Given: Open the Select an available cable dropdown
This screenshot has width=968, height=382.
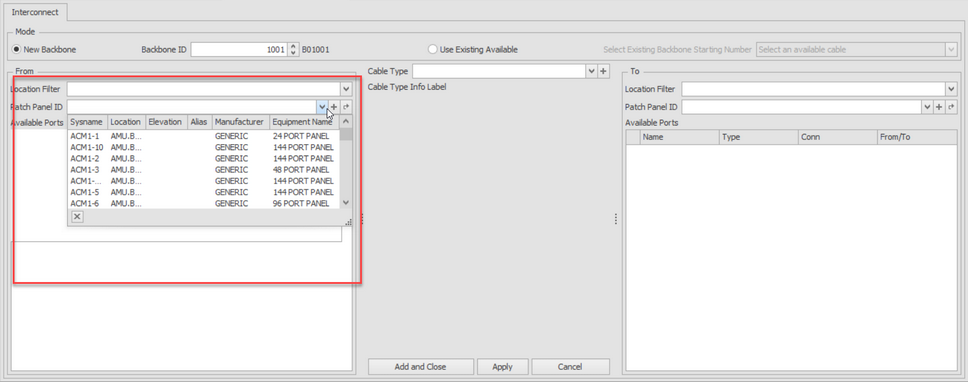Looking at the screenshot, I should [x=951, y=49].
